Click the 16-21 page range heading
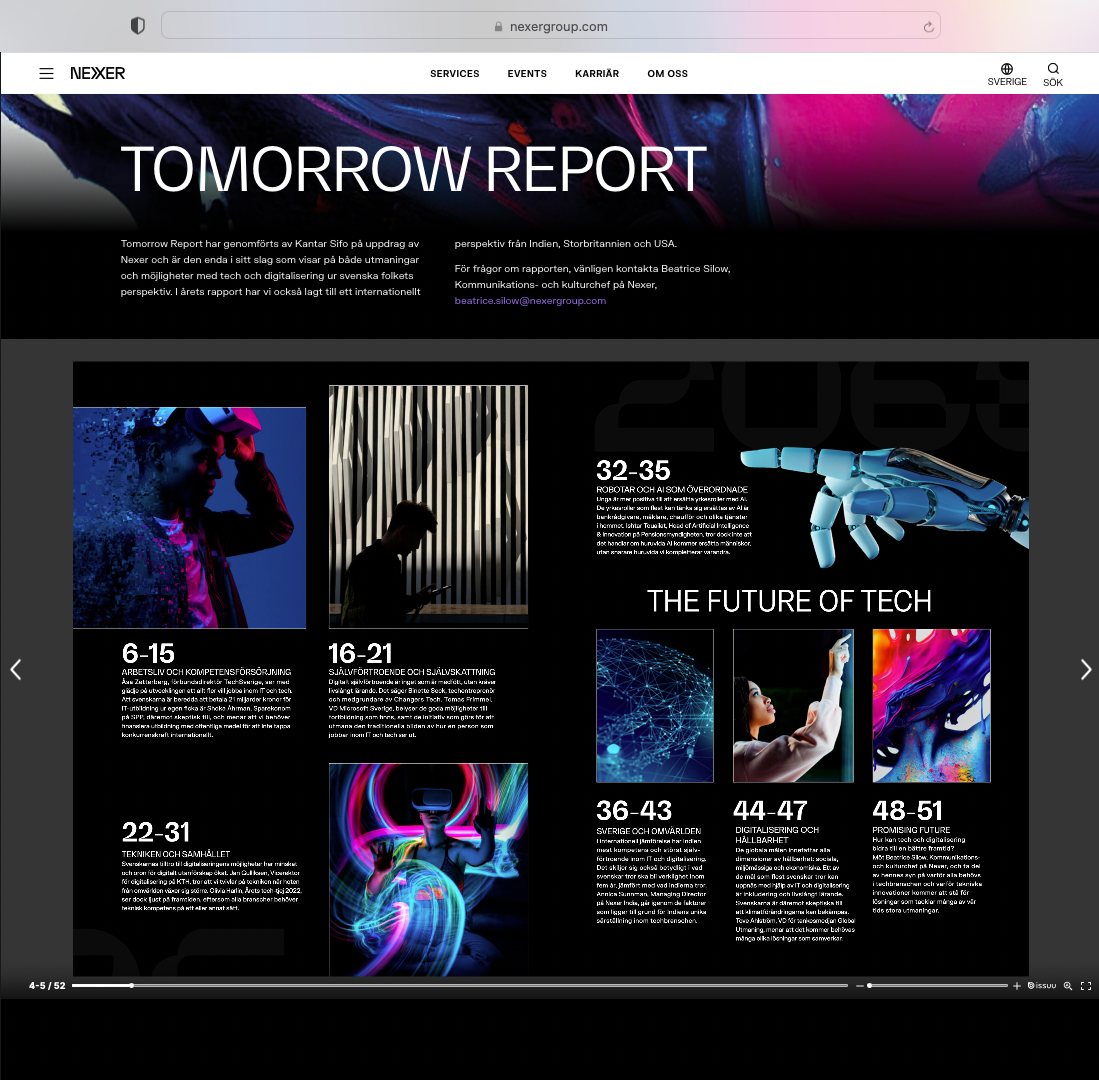Image resolution: width=1099 pixels, height=1080 pixels. 360,653
